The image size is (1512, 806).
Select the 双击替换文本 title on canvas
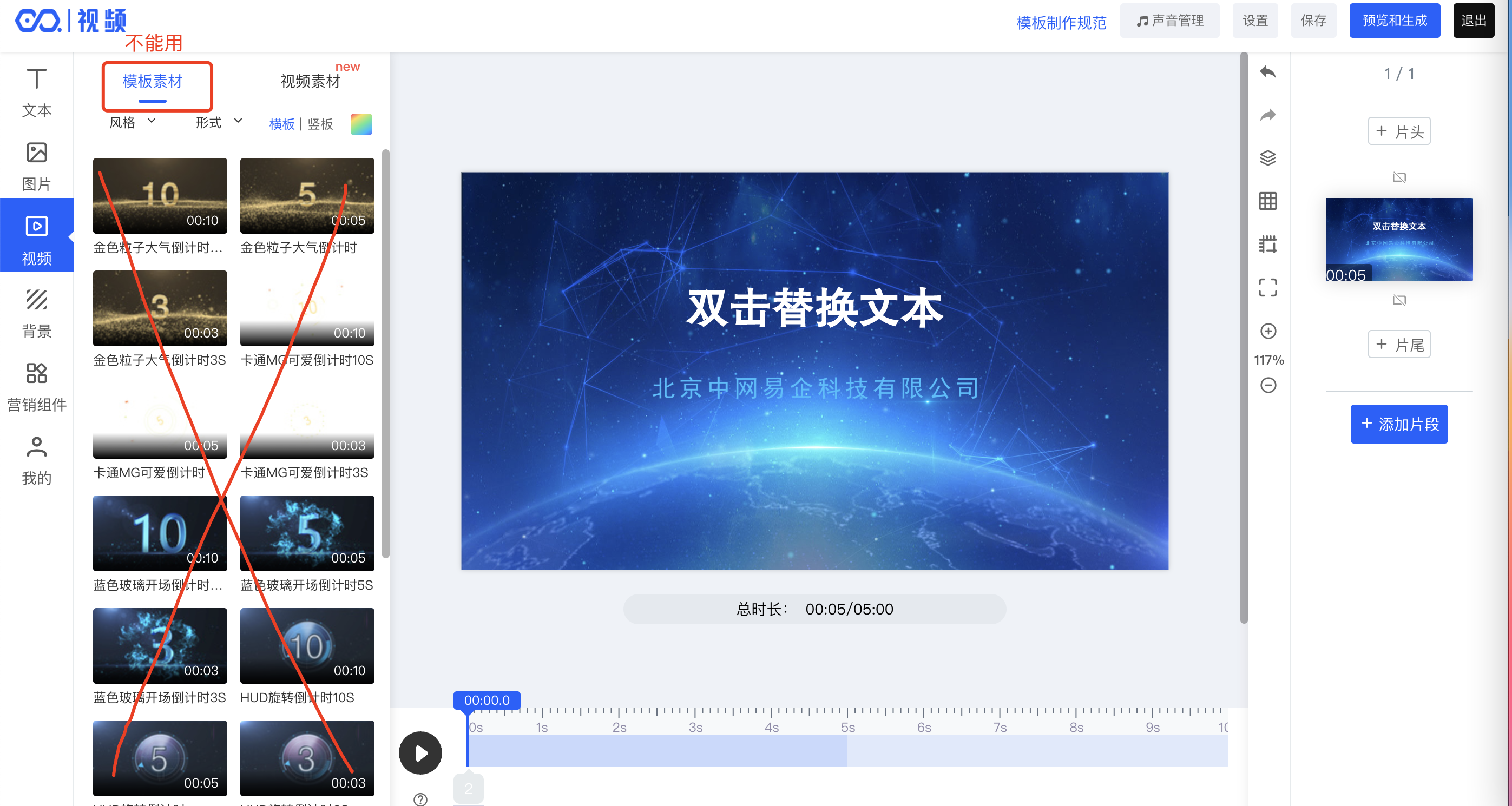coord(814,307)
